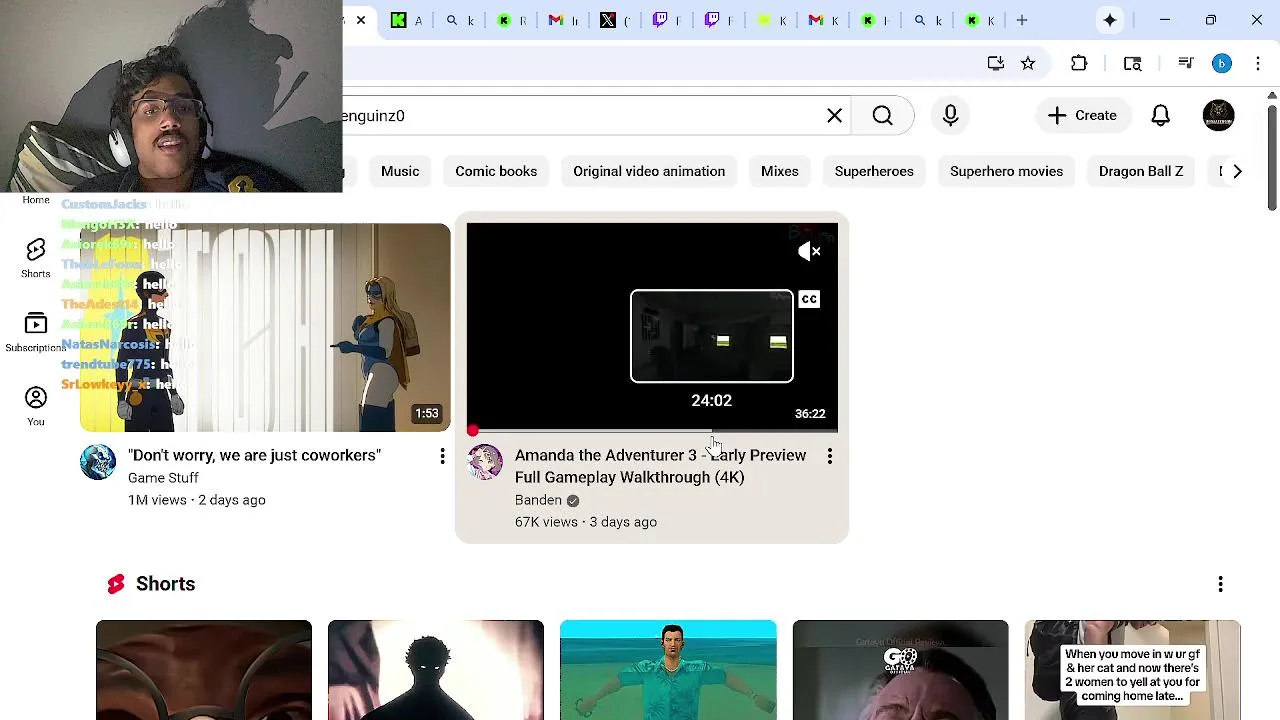Open the Chrome profile 'b' avatar
This screenshot has height=720, width=1280.
pos(1222,63)
